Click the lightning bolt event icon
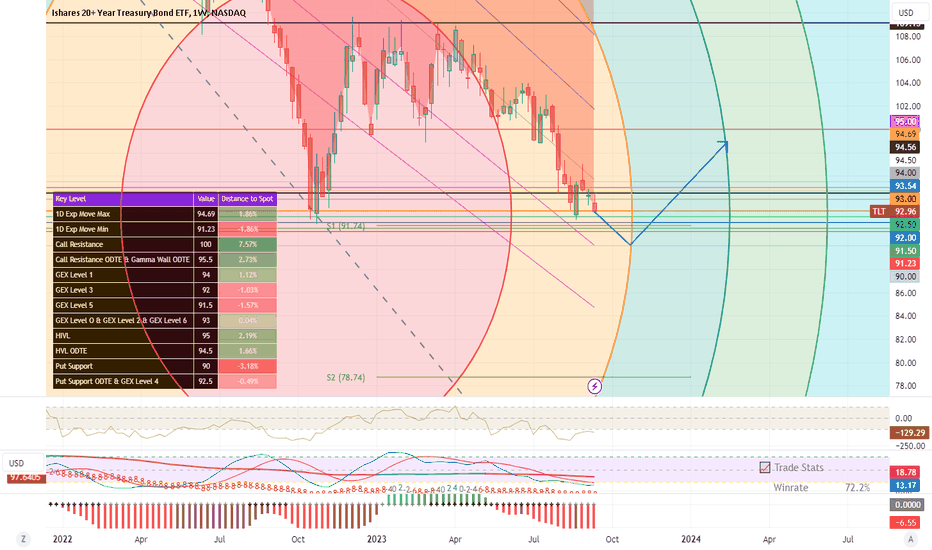 [x=594, y=386]
